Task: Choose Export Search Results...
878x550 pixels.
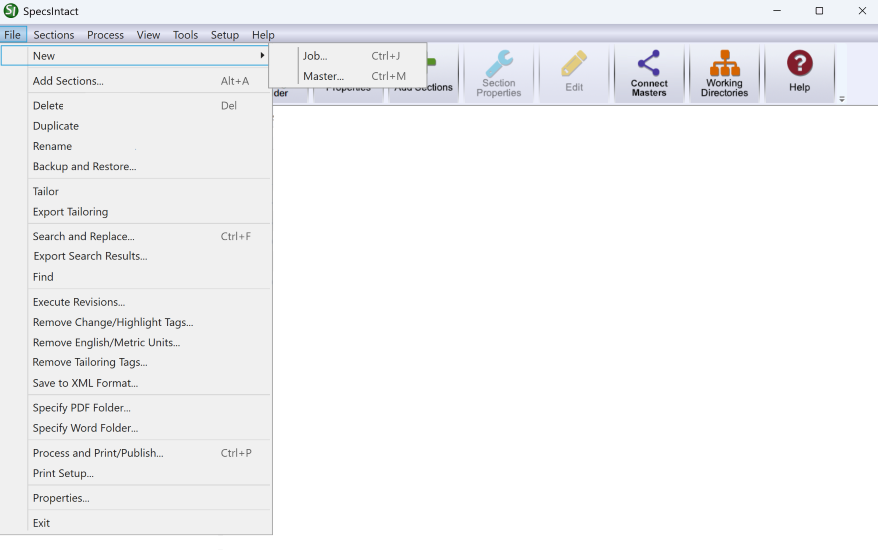Action: point(136,256)
